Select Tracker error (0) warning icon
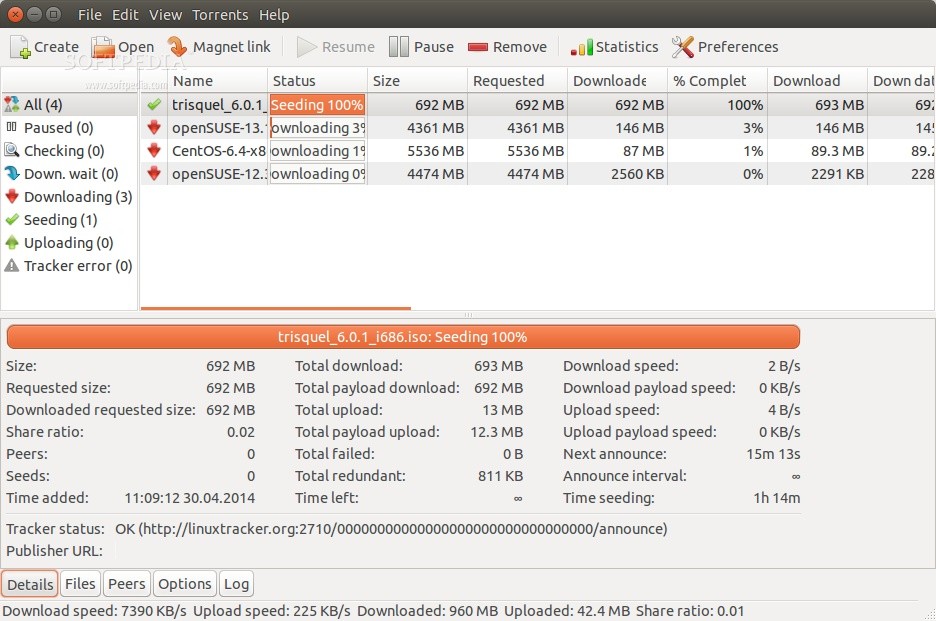This screenshot has height=621, width=936. (x=12, y=266)
